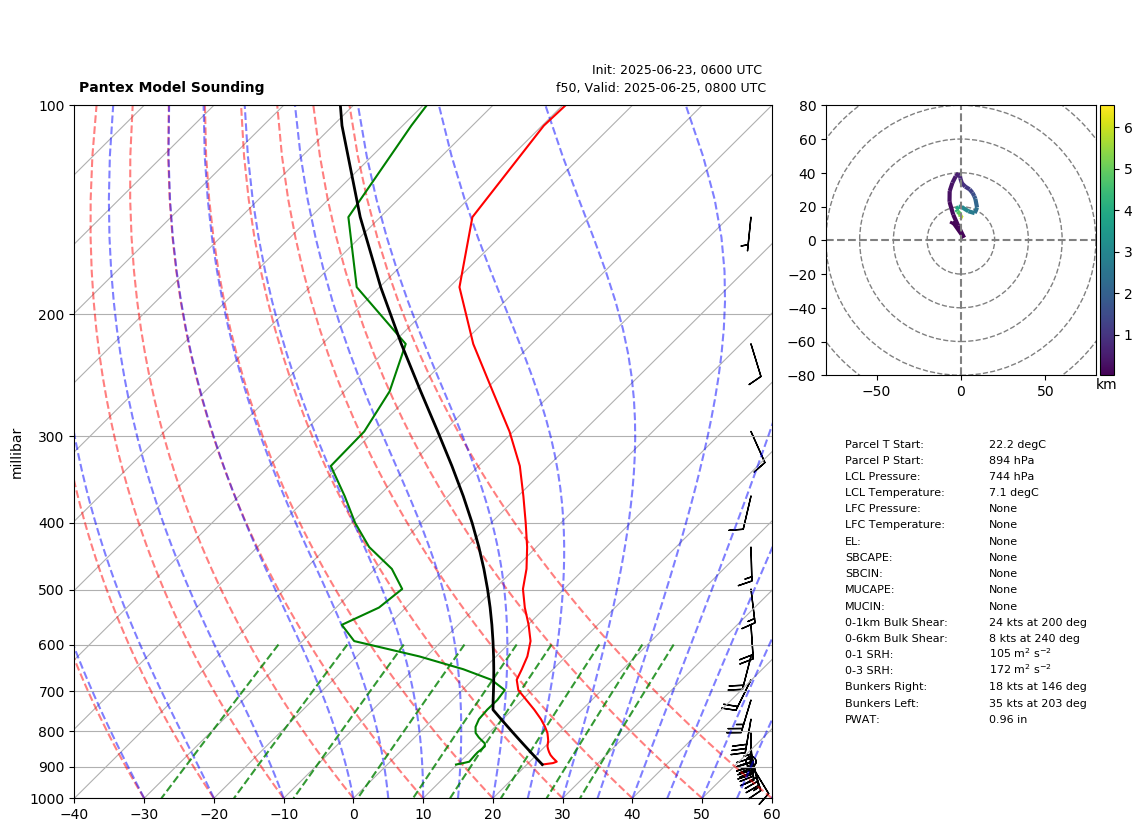This screenshot has width=1142, height=832.
Task: Click the wind barb near 500 millibar
Action: [x=747, y=566]
